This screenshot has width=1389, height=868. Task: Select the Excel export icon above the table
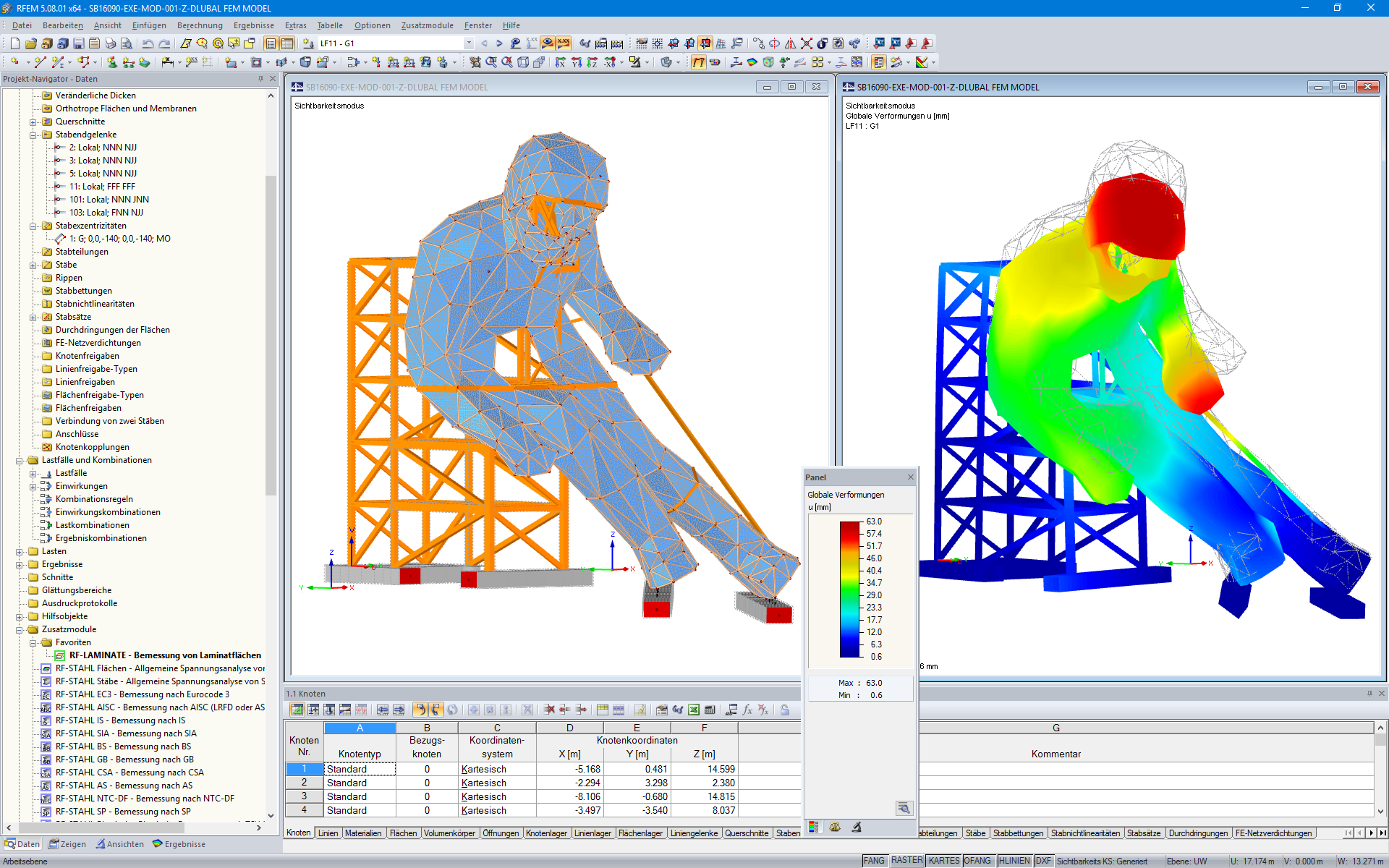coord(694,710)
